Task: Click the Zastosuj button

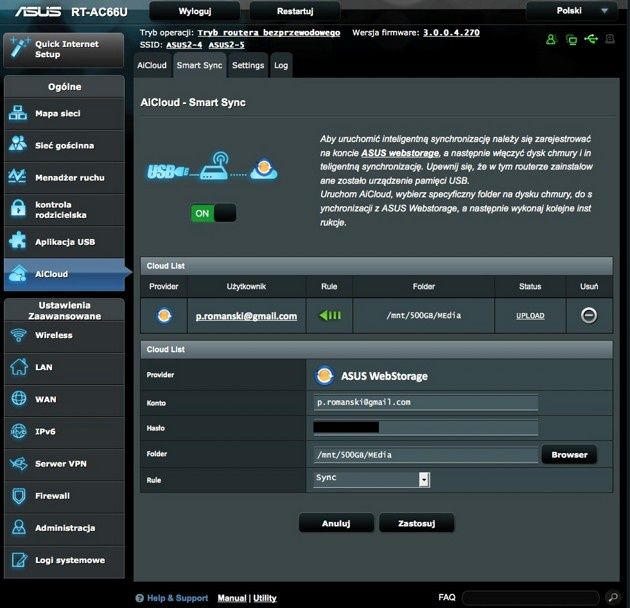Action: 417,523
